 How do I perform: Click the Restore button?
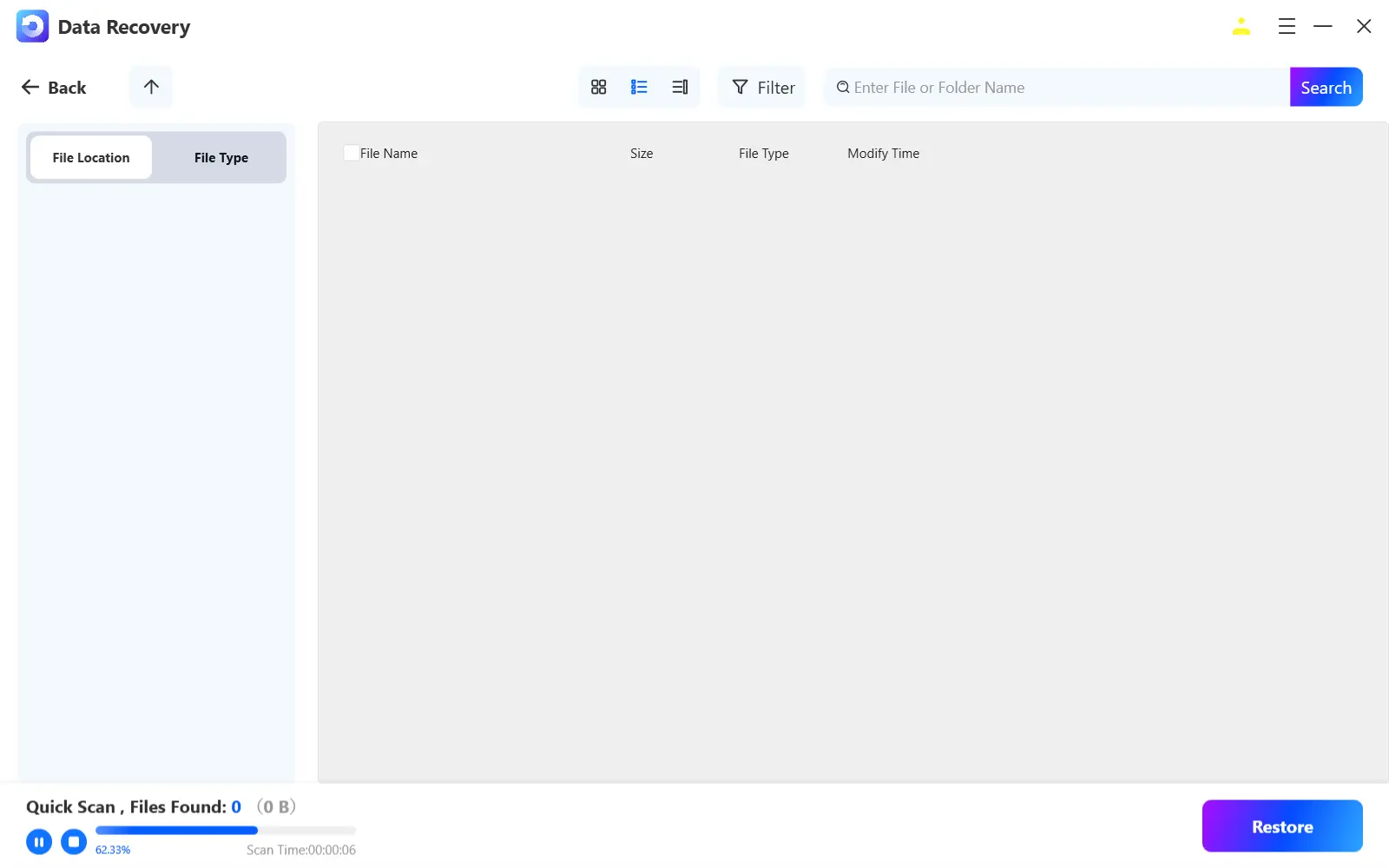tap(1282, 826)
